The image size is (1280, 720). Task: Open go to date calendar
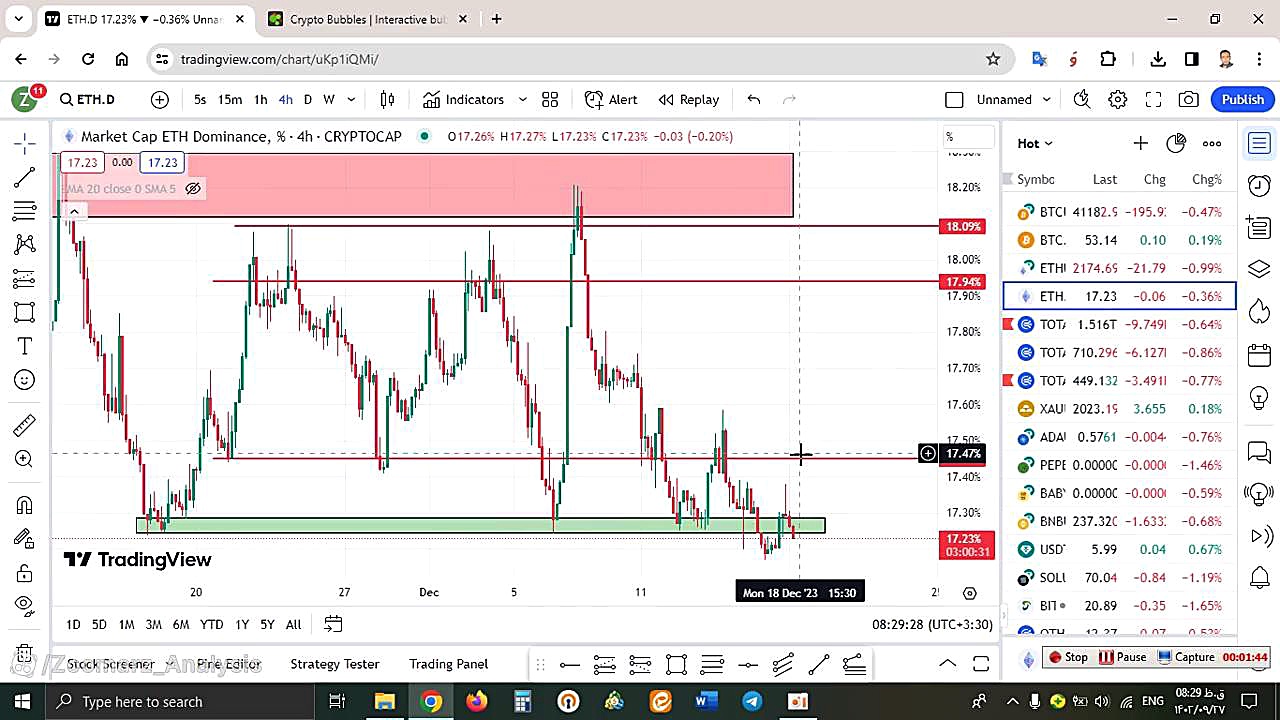pyautogui.click(x=333, y=624)
